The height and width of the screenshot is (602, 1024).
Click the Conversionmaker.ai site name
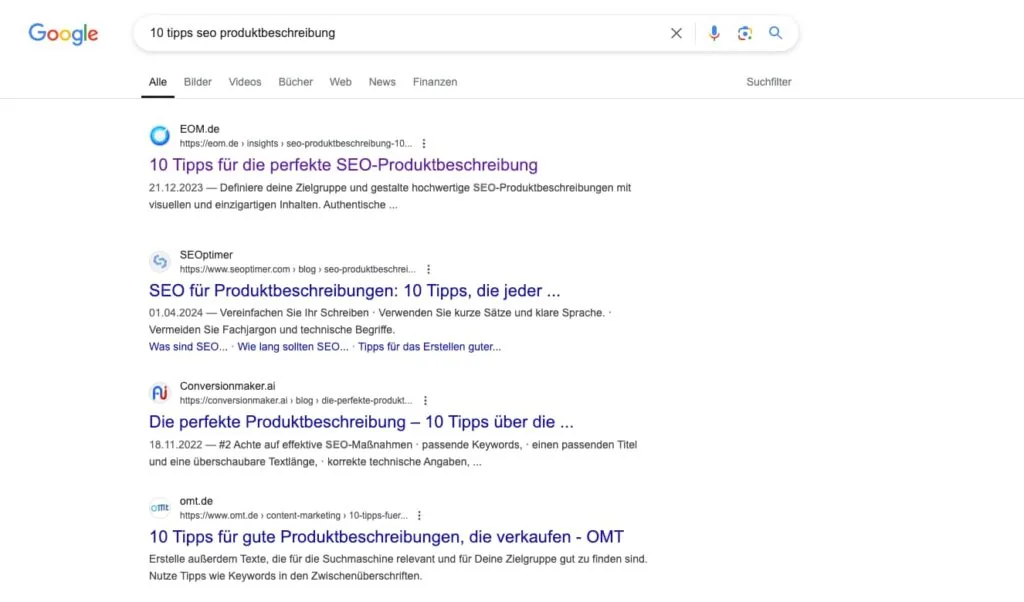(227, 386)
